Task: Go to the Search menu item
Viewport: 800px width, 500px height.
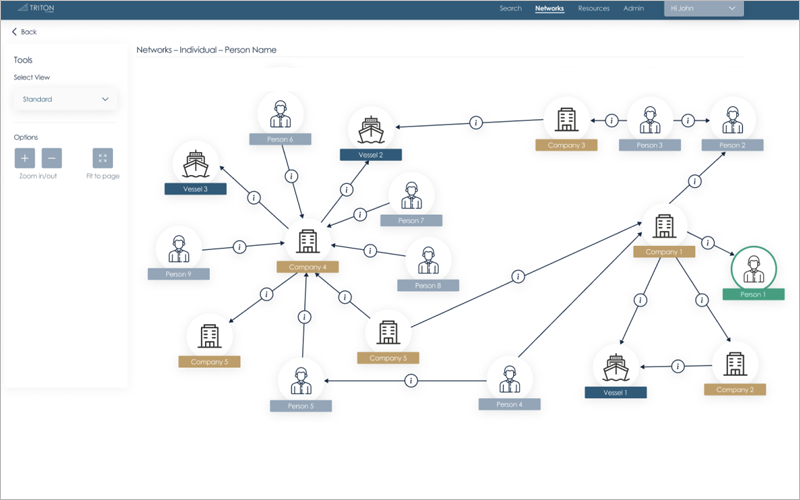Action: pos(510,8)
